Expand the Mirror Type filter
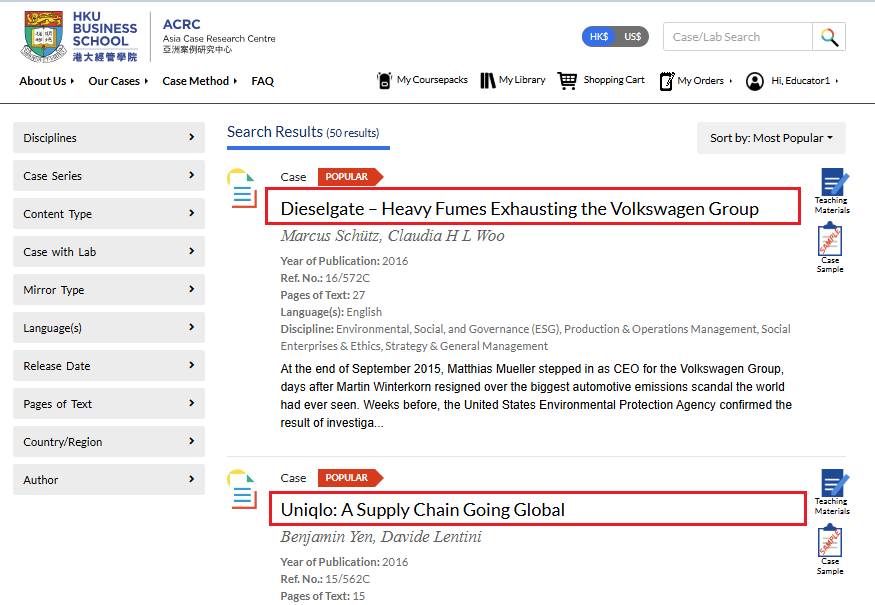Screen dimensions: 875x605 pos(109,290)
